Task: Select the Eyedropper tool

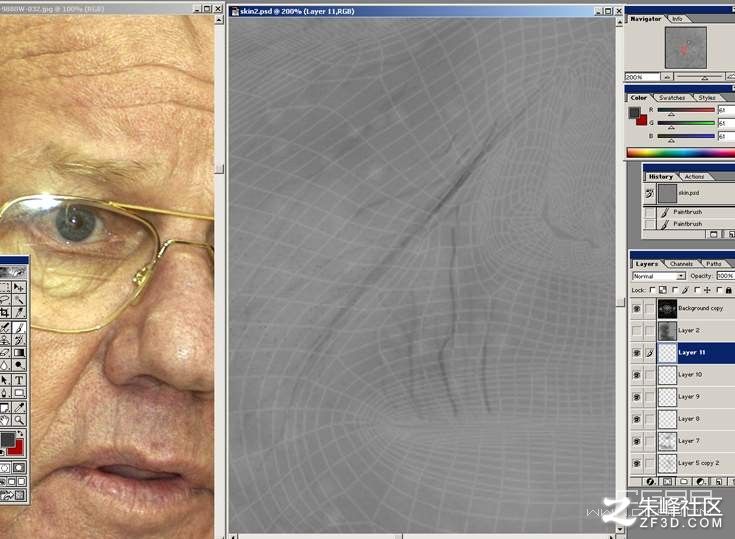Action: pyautogui.click(x=19, y=408)
